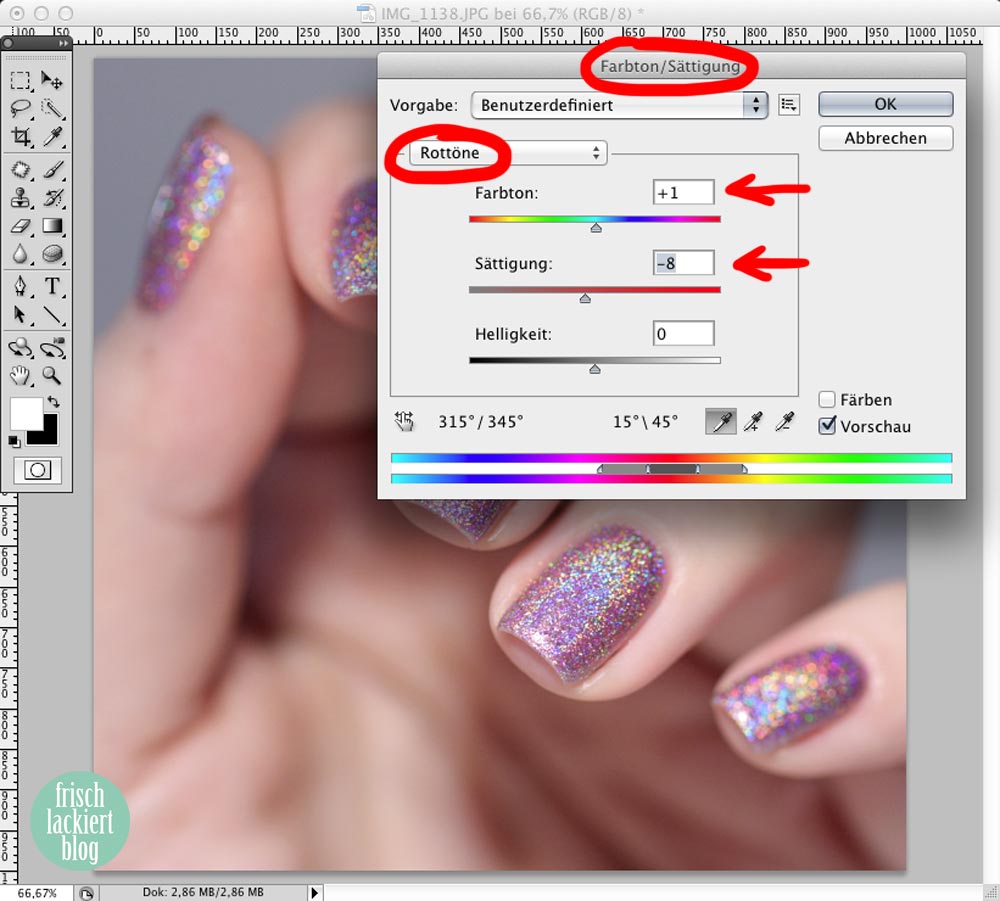Click the Farbton slider handle
The height and width of the screenshot is (901, 1000).
point(596,228)
